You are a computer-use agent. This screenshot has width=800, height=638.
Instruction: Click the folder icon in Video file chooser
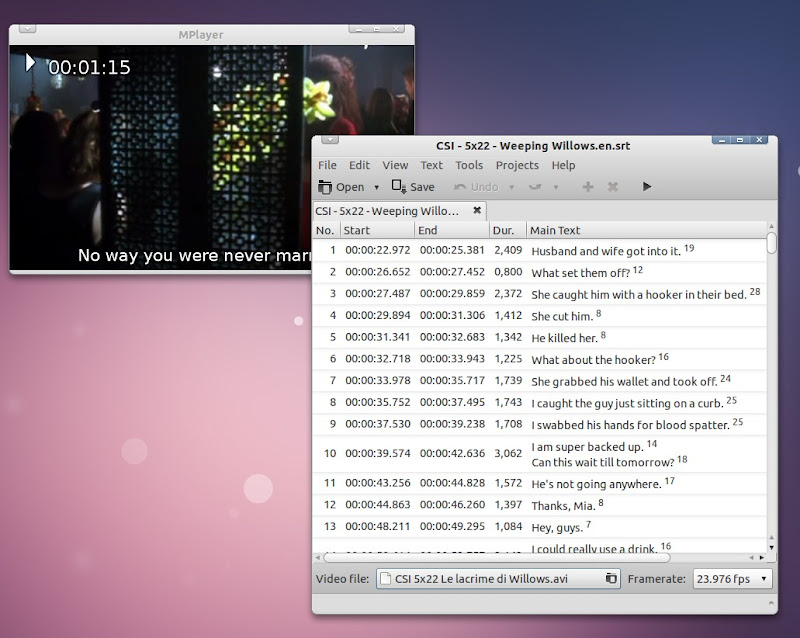pyautogui.click(x=611, y=579)
